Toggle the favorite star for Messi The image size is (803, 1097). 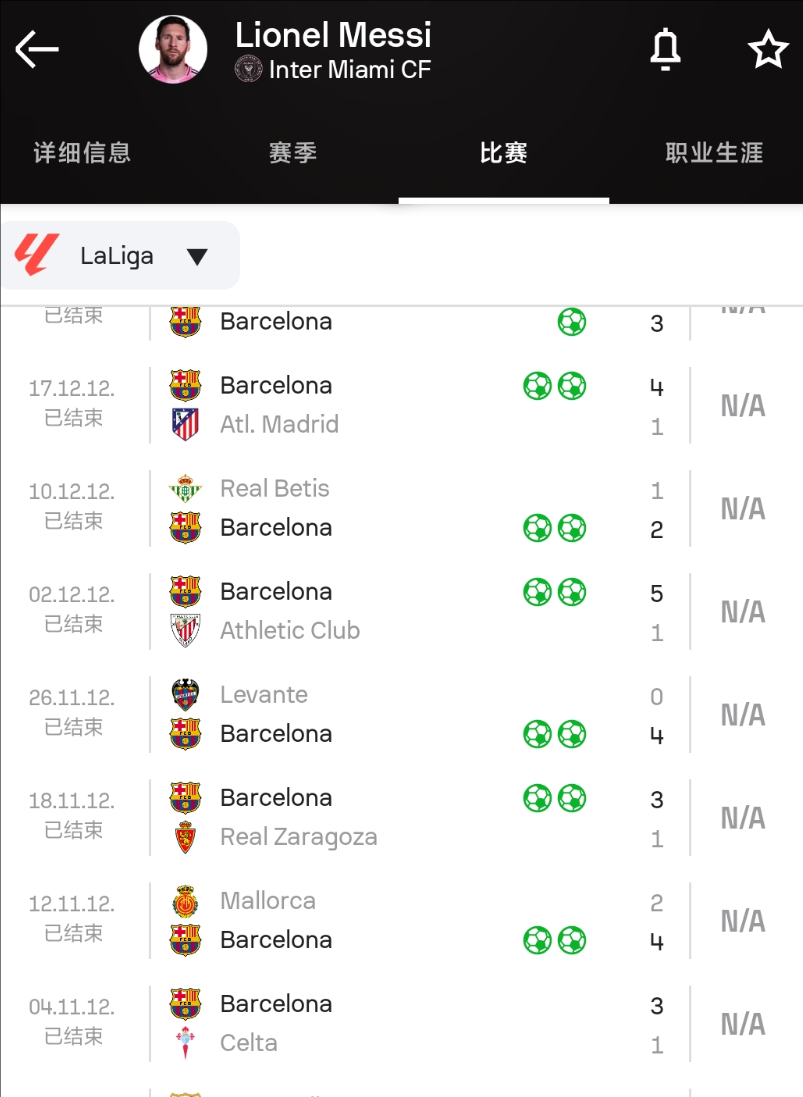point(768,49)
